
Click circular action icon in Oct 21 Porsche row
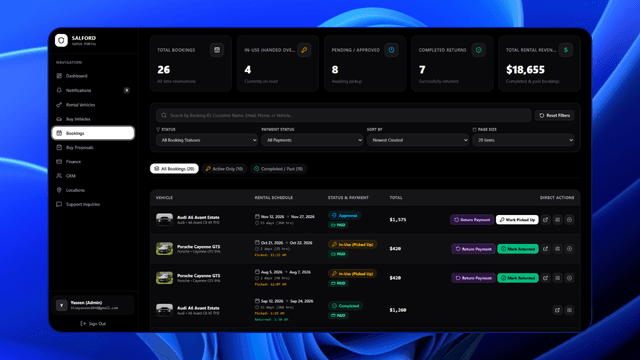(569, 249)
